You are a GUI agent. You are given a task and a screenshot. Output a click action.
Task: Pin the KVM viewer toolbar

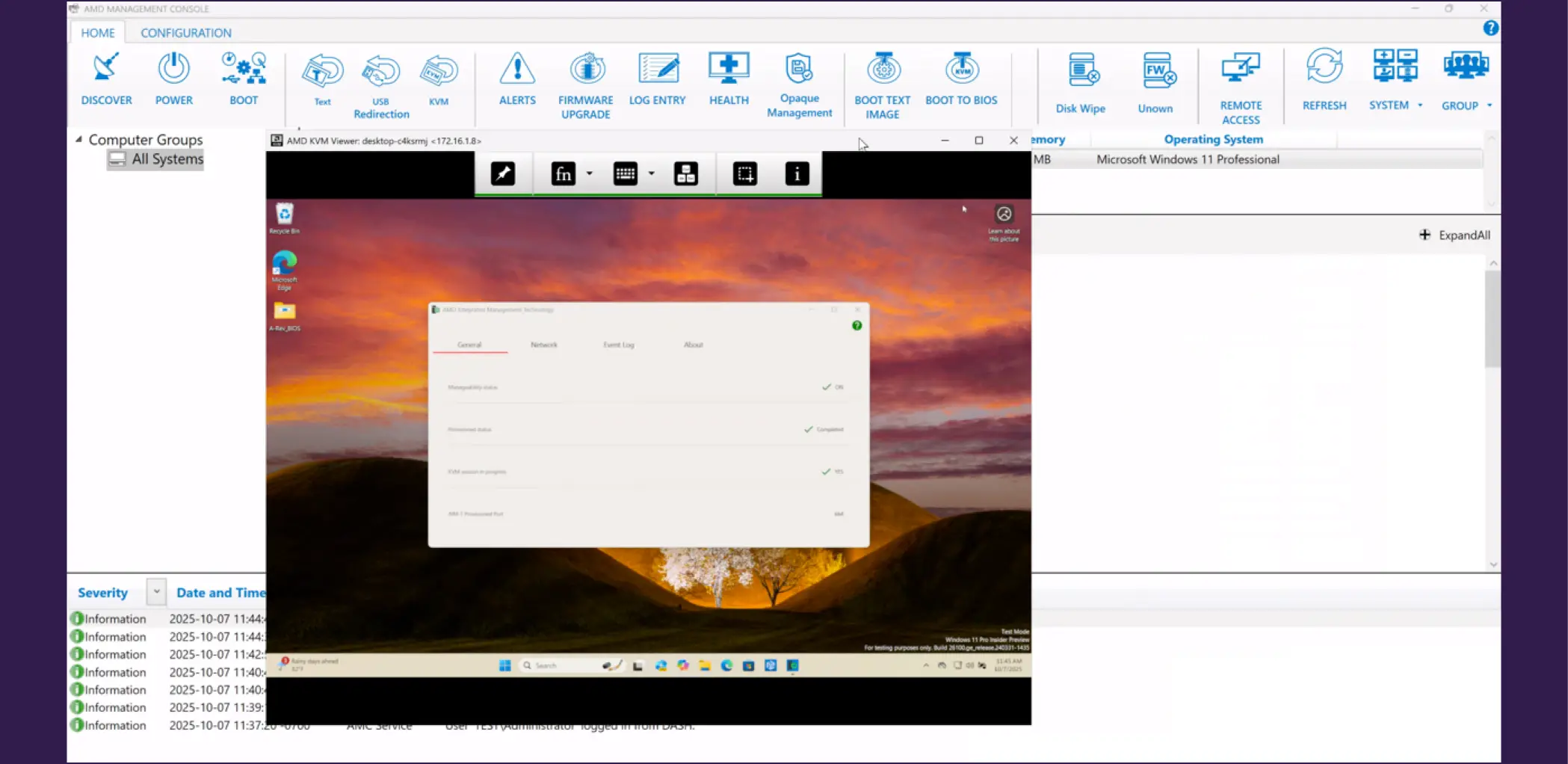503,173
